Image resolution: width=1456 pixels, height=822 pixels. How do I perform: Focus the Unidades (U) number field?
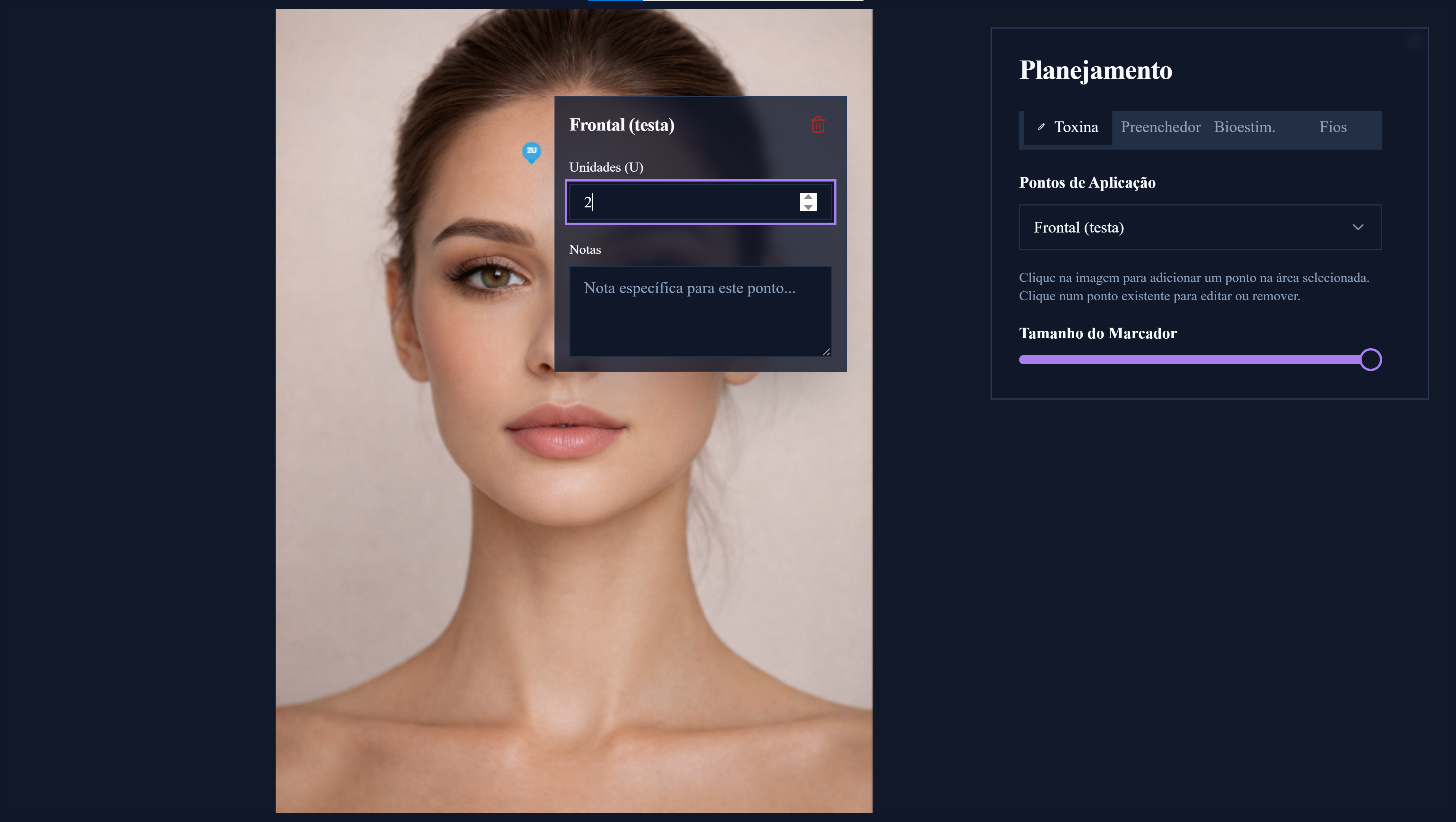(684, 202)
